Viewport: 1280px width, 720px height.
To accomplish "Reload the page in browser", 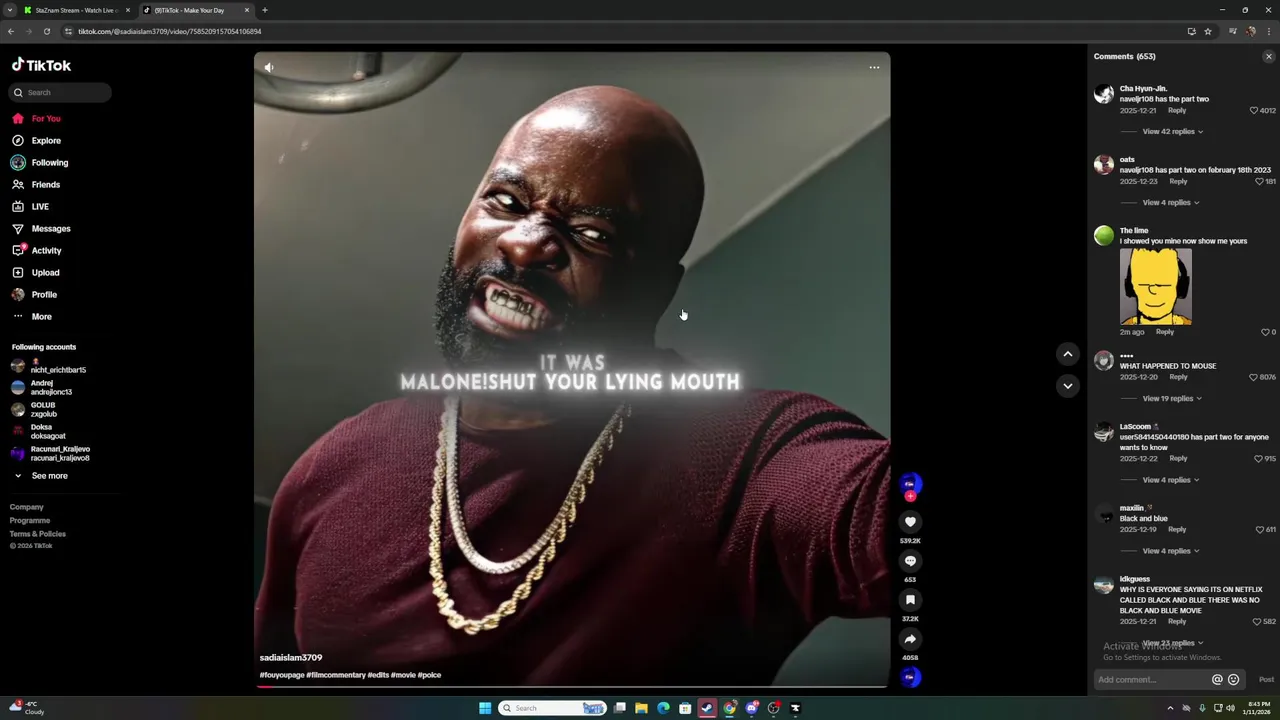I will (x=46, y=31).
